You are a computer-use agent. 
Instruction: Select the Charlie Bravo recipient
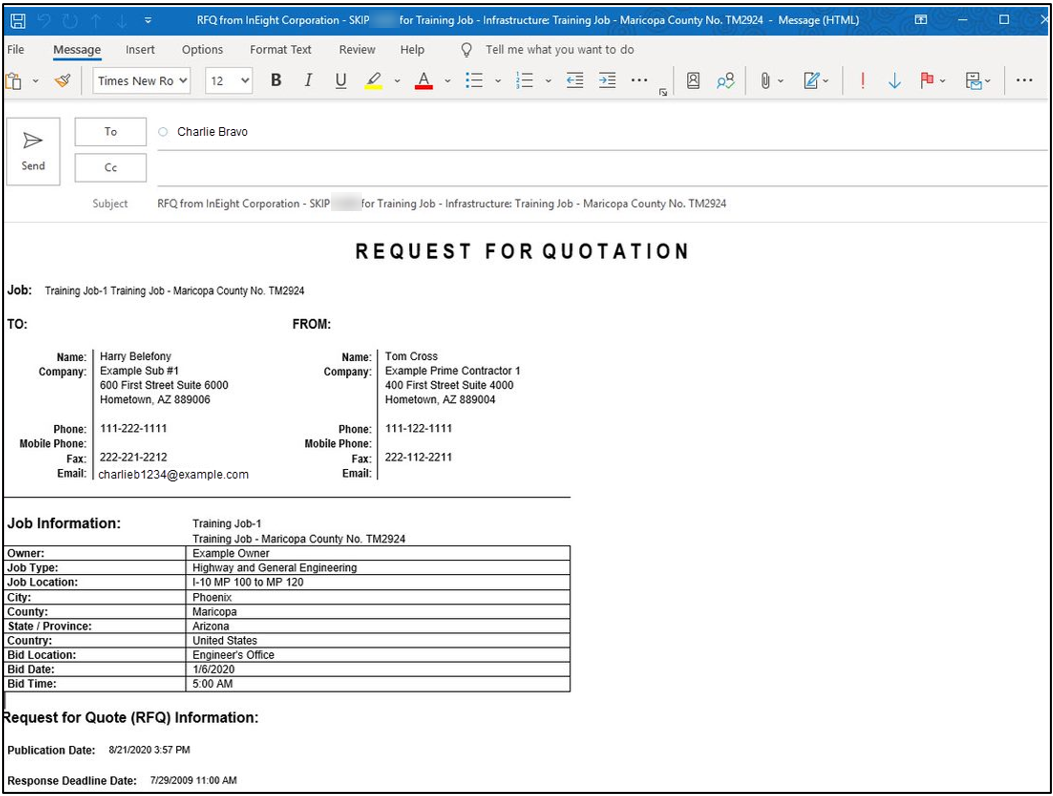(212, 132)
